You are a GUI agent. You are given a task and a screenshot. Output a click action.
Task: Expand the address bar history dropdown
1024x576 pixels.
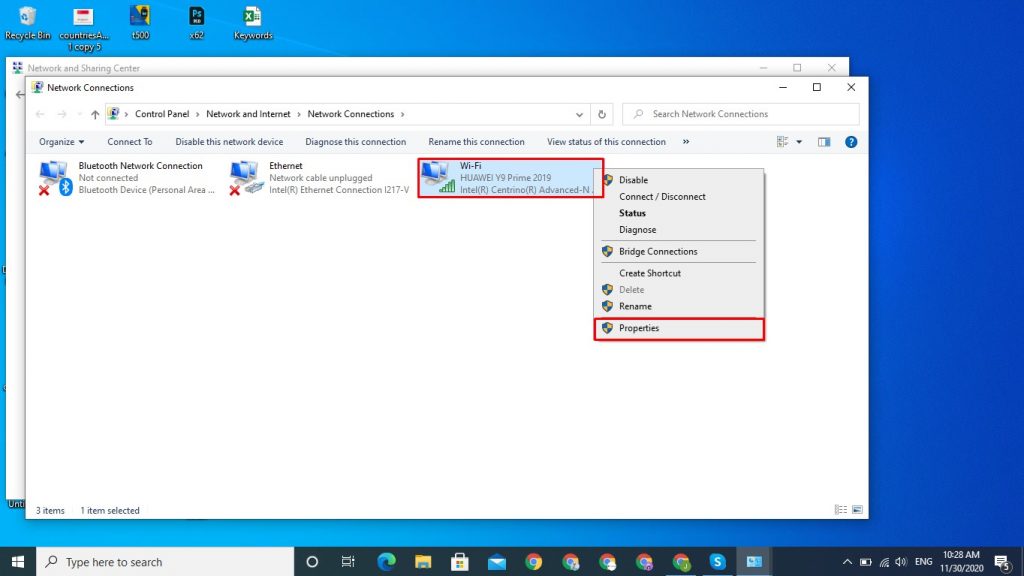tap(580, 114)
